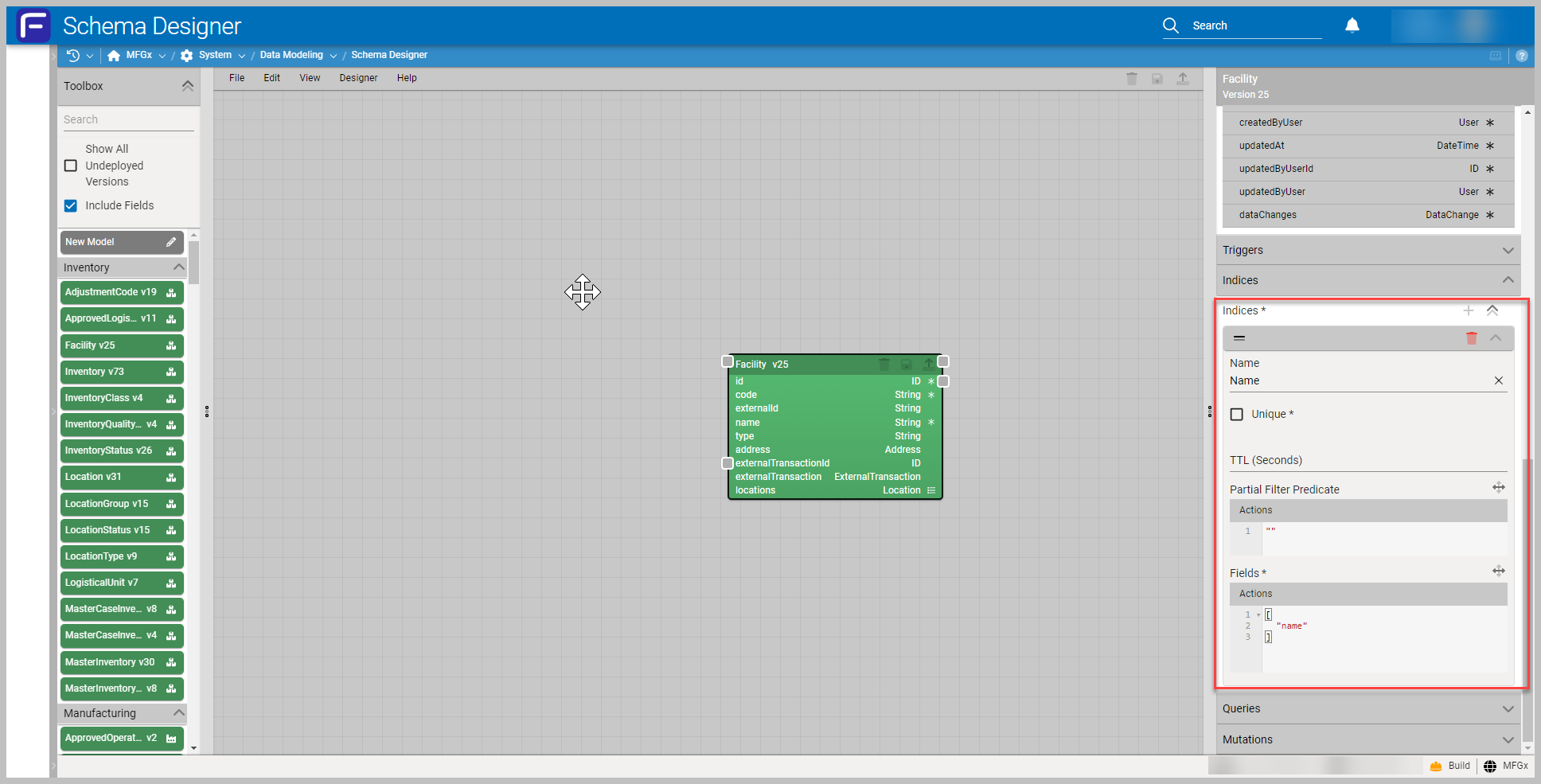Click the top bar Search field
1541x784 pixels.
1255,25
